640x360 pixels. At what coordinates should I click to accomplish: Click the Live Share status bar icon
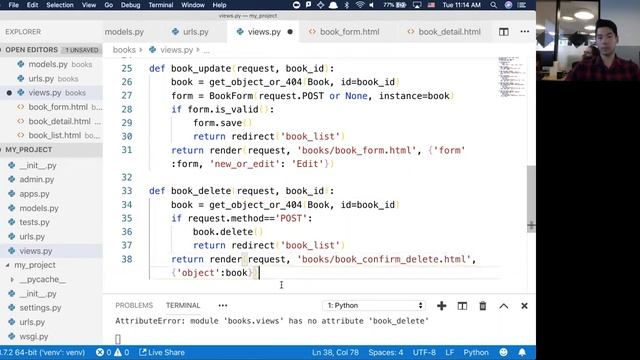pyautogui.click(x=142, y=352)
